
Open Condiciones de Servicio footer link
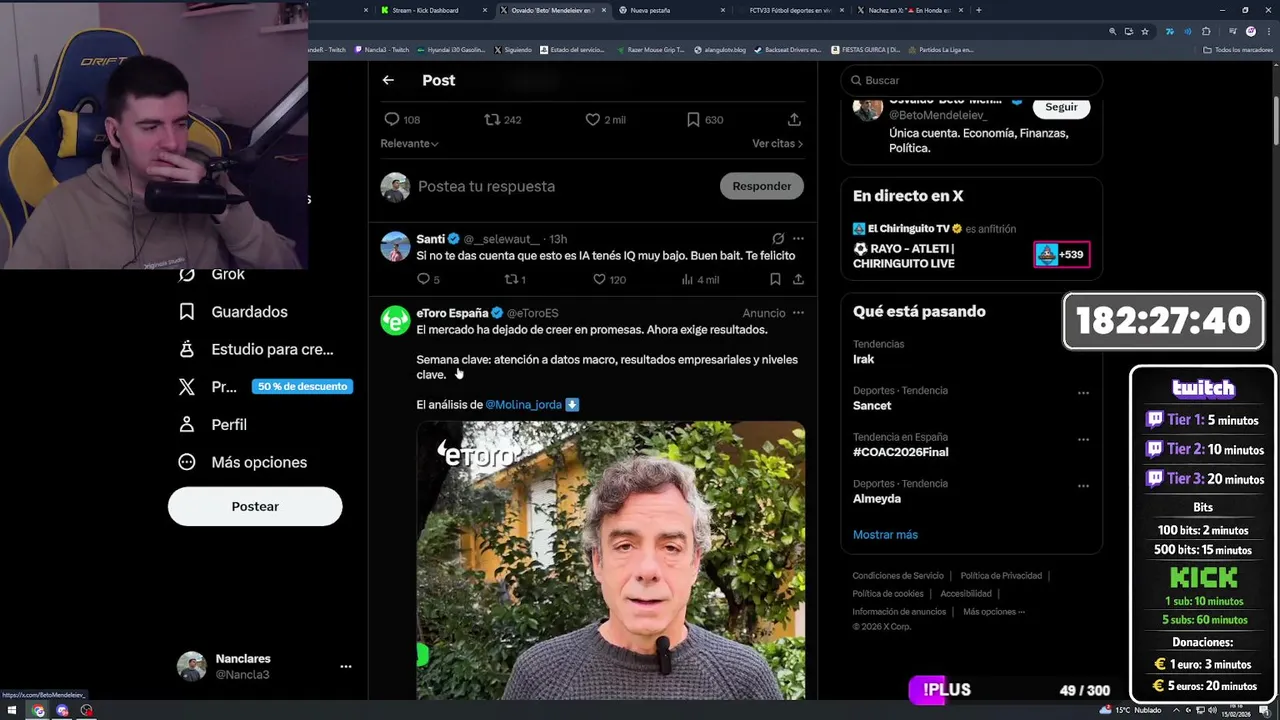[x=898, y=576]
